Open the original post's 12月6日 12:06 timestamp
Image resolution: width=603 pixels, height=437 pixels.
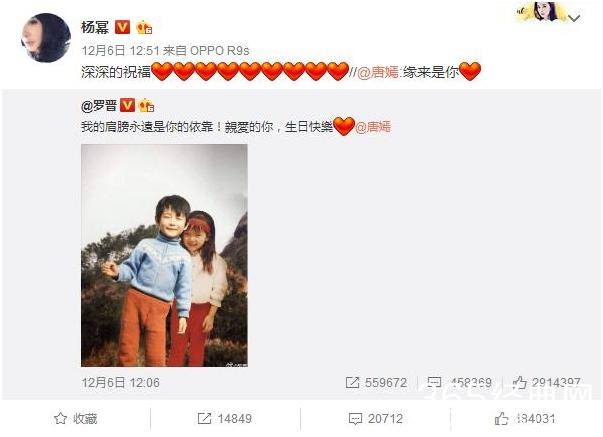coord(120,382)
